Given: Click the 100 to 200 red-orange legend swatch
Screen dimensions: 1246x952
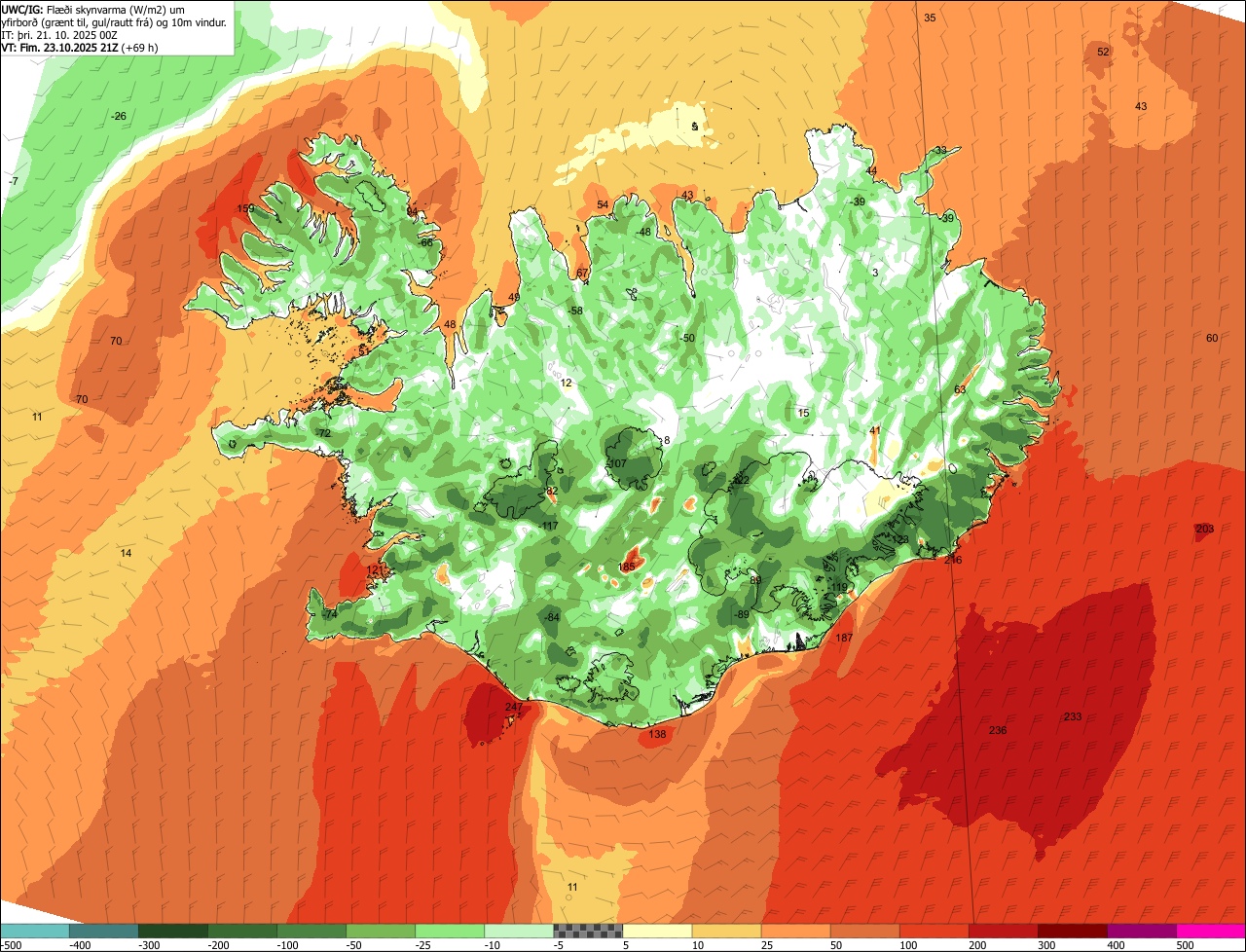Looking at the screenshot, I should pyautogui.click(x=933, y=931).
